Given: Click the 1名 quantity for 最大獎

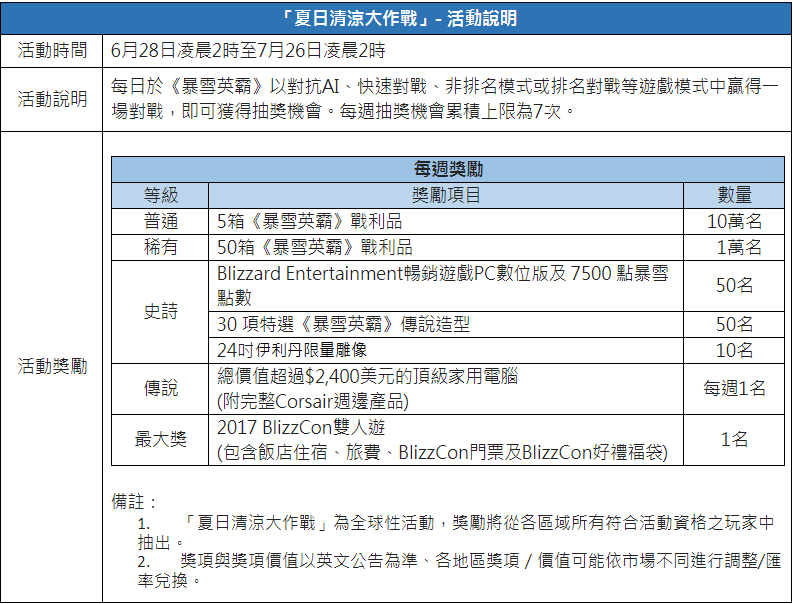Looking at the screenshot, I should (734, 440).
